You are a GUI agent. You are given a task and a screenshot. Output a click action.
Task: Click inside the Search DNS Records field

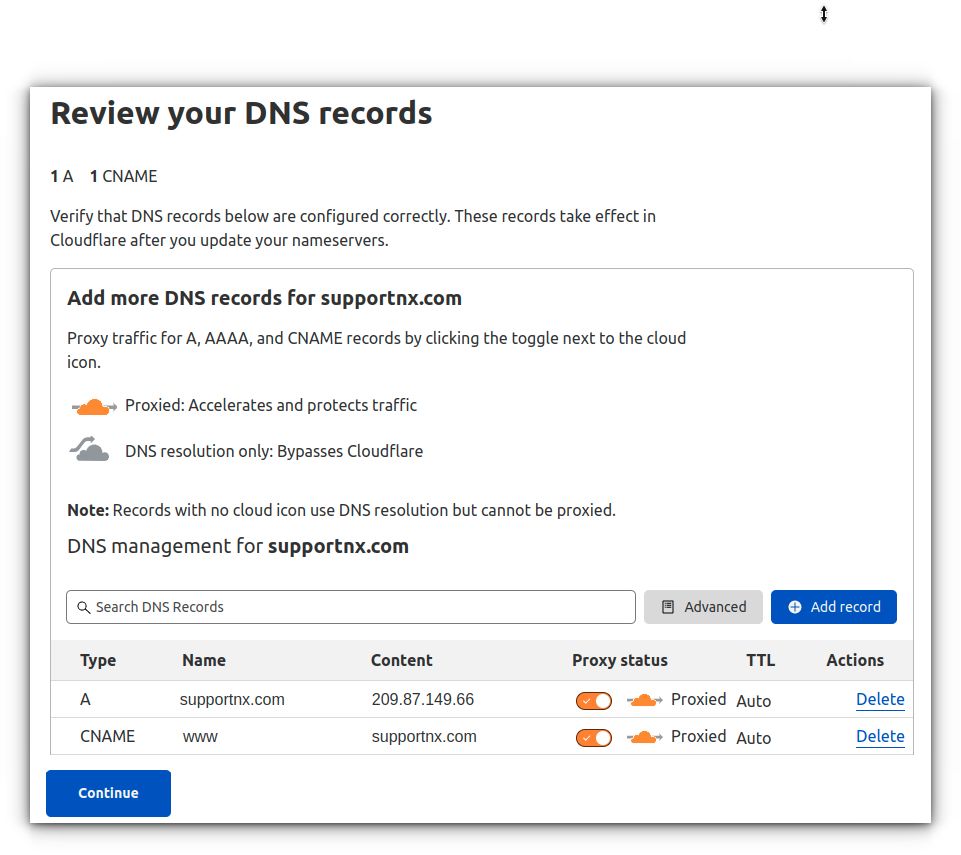pyautogui.click(x=300, y=607)
